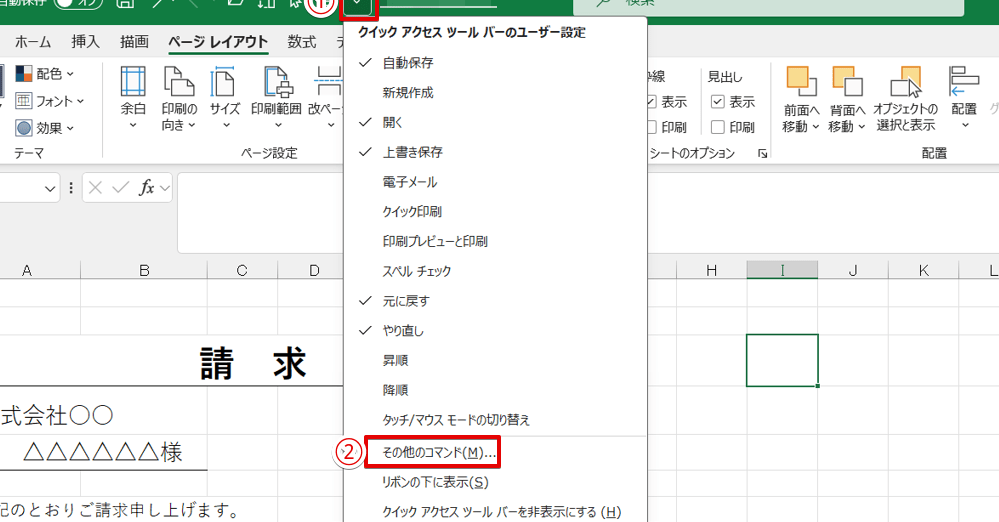Open the 余白 (margins) menu
This screenshot has width=999, height=522.
133,98
